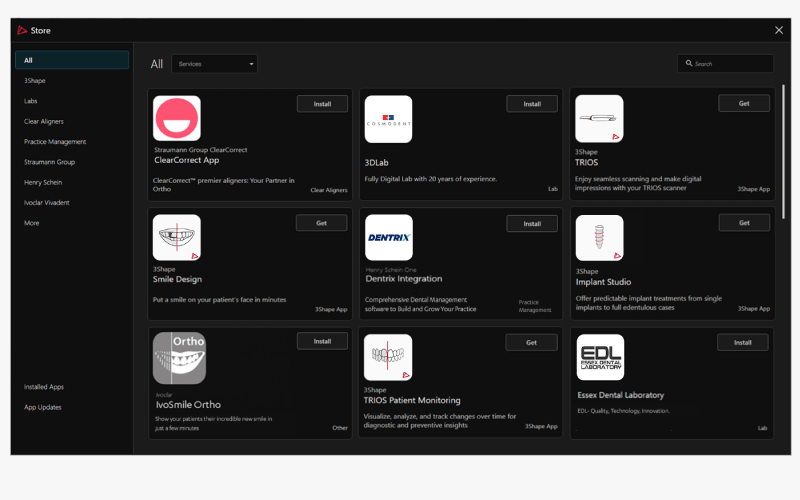Get the Smile Design app

pyautogui.click(x=321, y=223)
